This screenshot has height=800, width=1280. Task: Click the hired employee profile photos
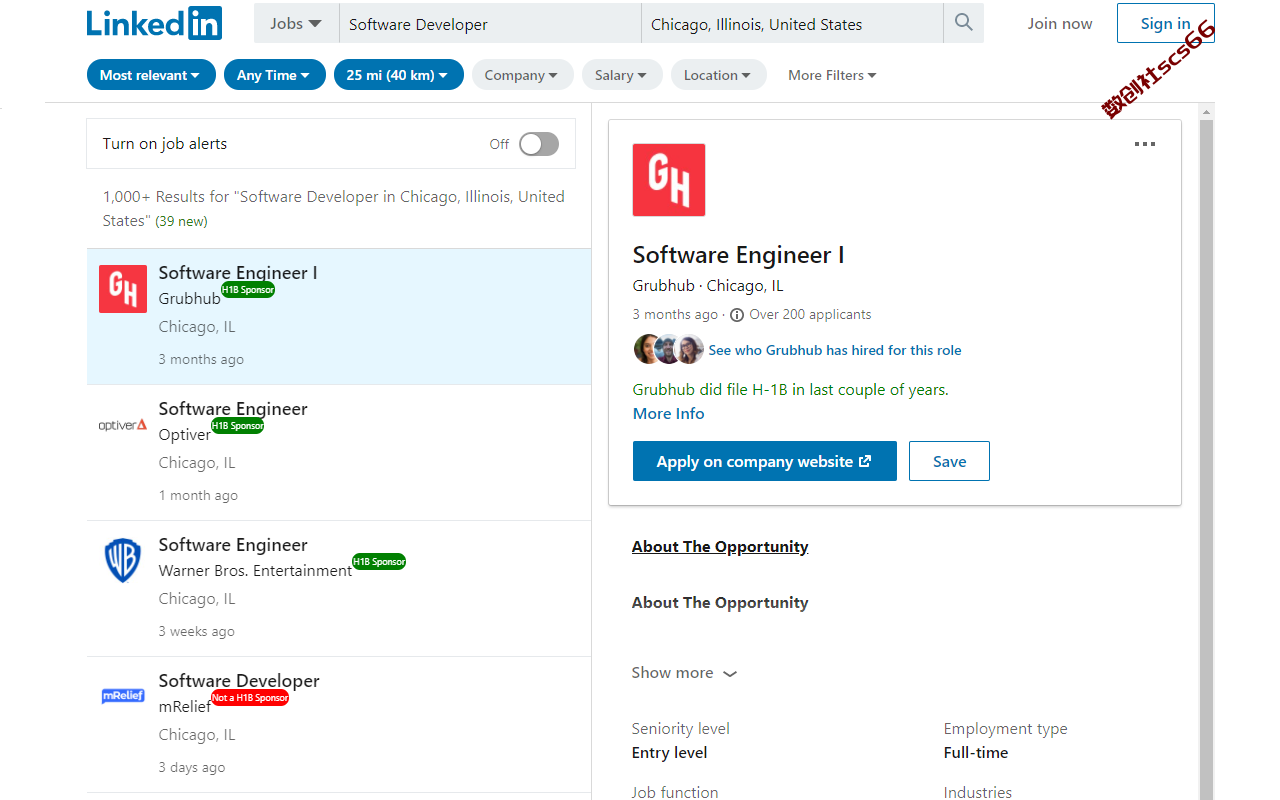click(669, 349)
